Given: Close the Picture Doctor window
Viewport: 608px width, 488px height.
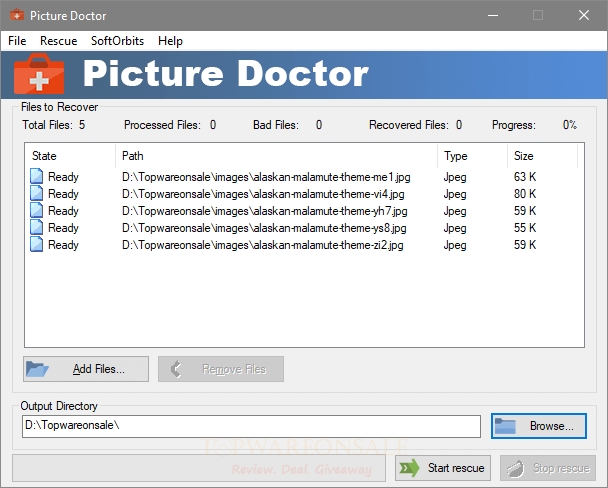Looking at the screenshot, I should coord(584,15).
